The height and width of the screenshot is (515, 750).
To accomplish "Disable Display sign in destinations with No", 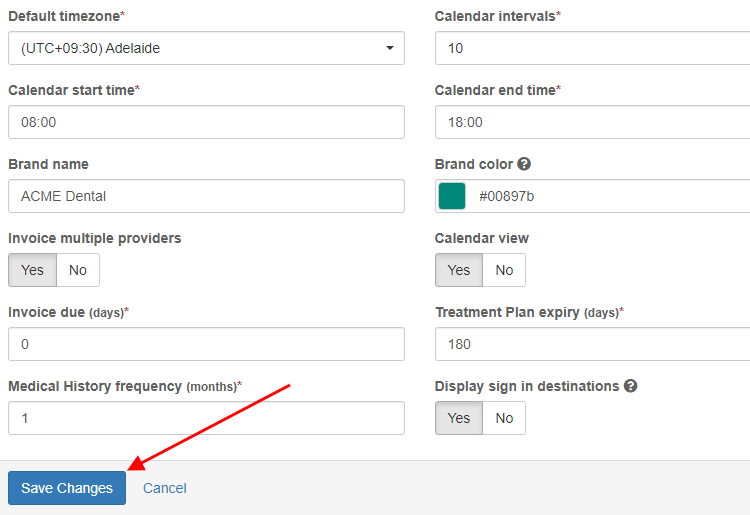I will 504,418.
